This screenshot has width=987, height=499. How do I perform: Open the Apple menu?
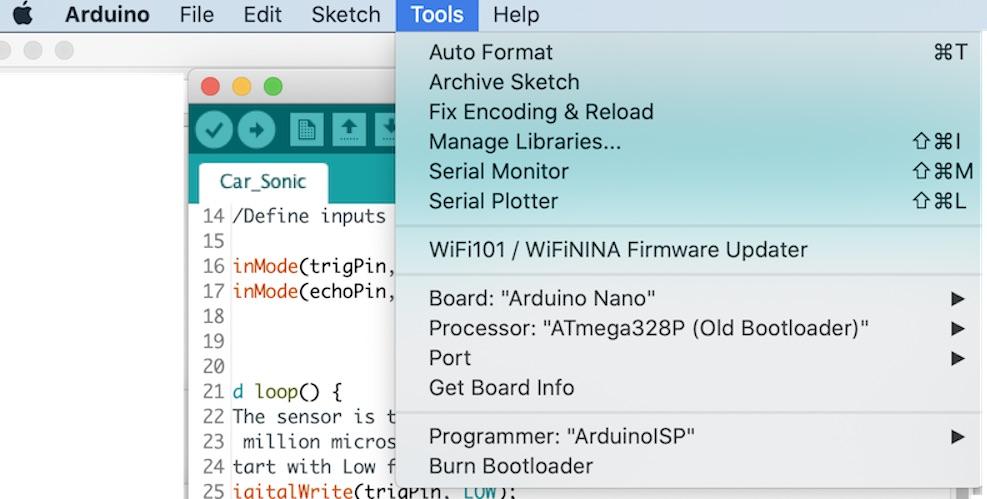coord(22,14)
